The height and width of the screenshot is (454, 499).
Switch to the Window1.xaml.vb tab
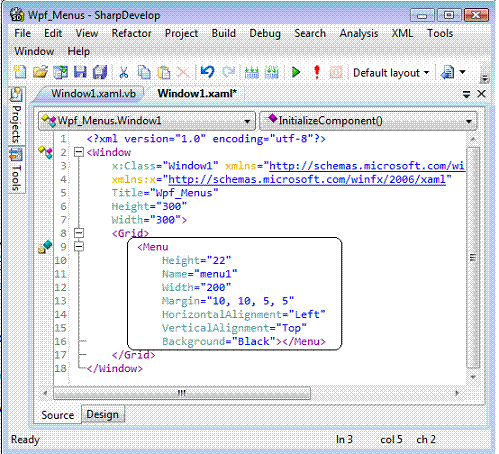coord(93,93)
